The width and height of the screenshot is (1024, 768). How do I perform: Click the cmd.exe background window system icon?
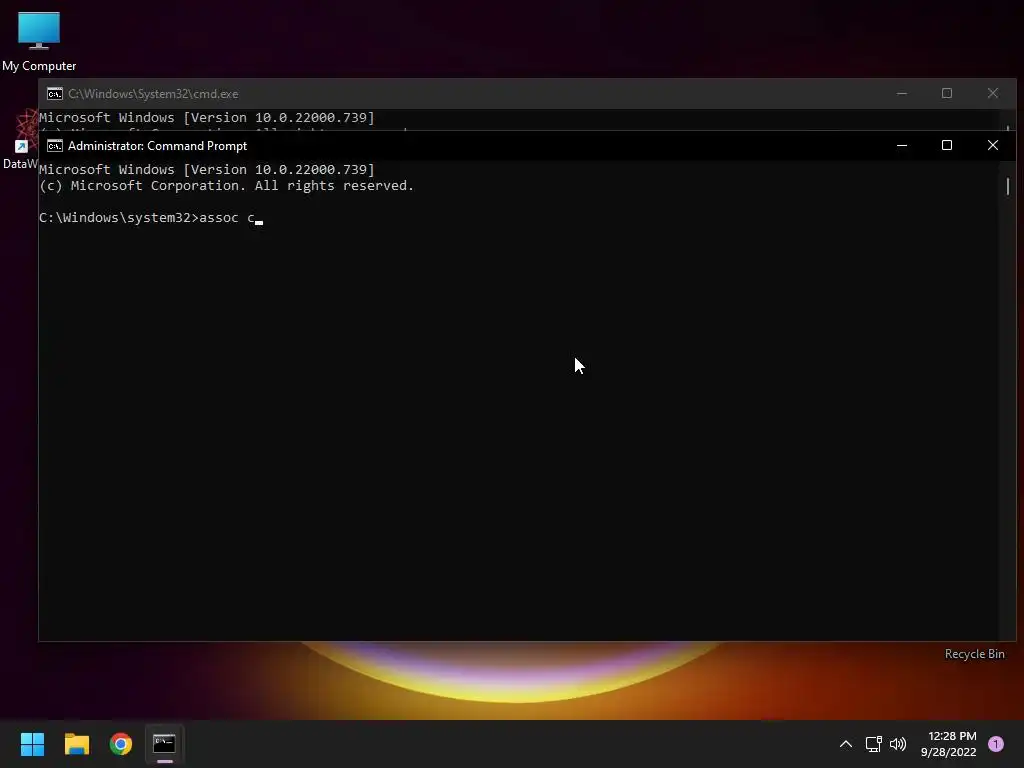[x=55, y=93]
